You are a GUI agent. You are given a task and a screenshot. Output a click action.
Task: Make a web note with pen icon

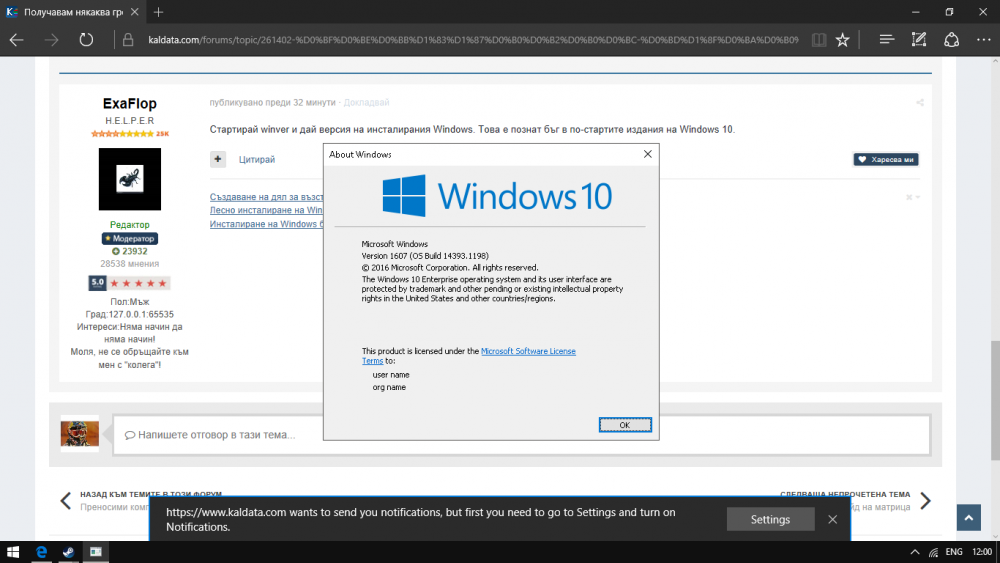tap(918, 40)
